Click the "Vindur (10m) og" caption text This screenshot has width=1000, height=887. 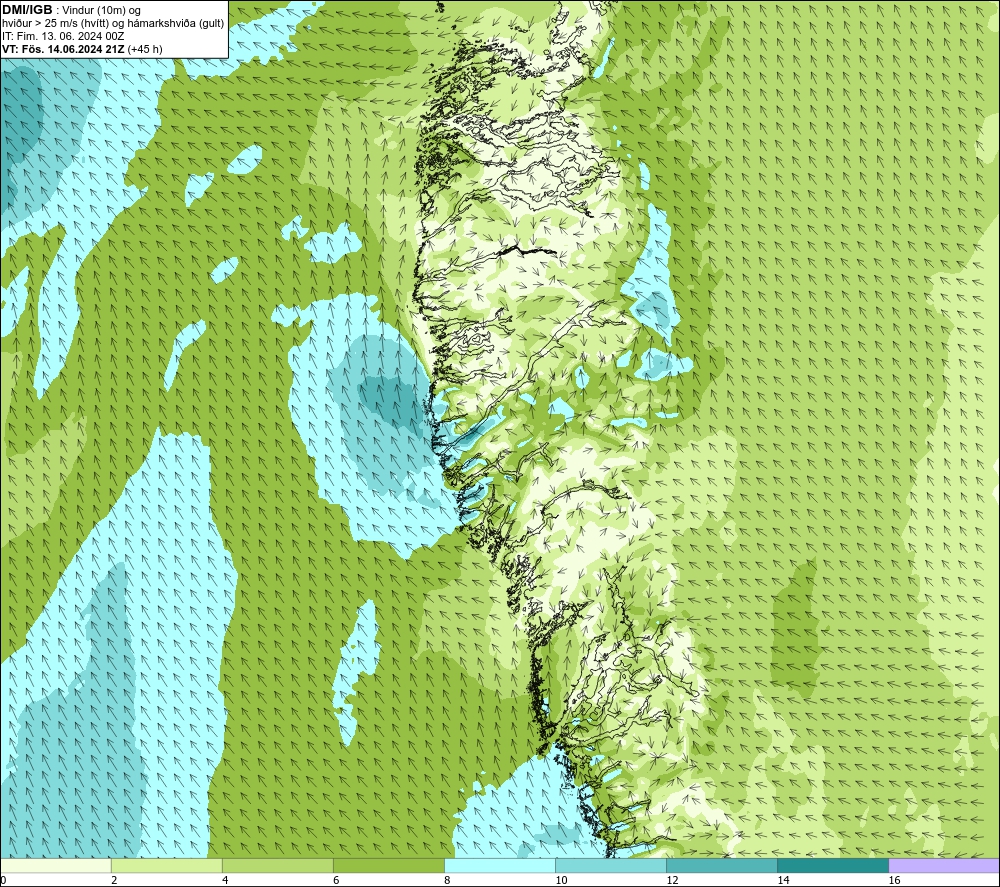click(102, 11)
